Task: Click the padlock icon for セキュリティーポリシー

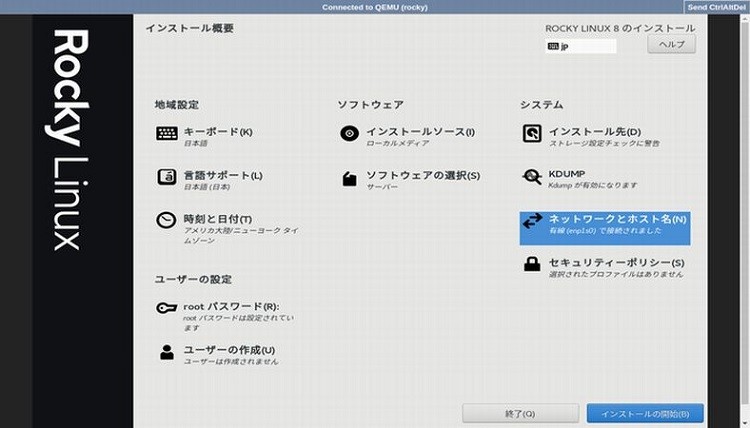Action: pyautogui.click(x=532, y=264)
